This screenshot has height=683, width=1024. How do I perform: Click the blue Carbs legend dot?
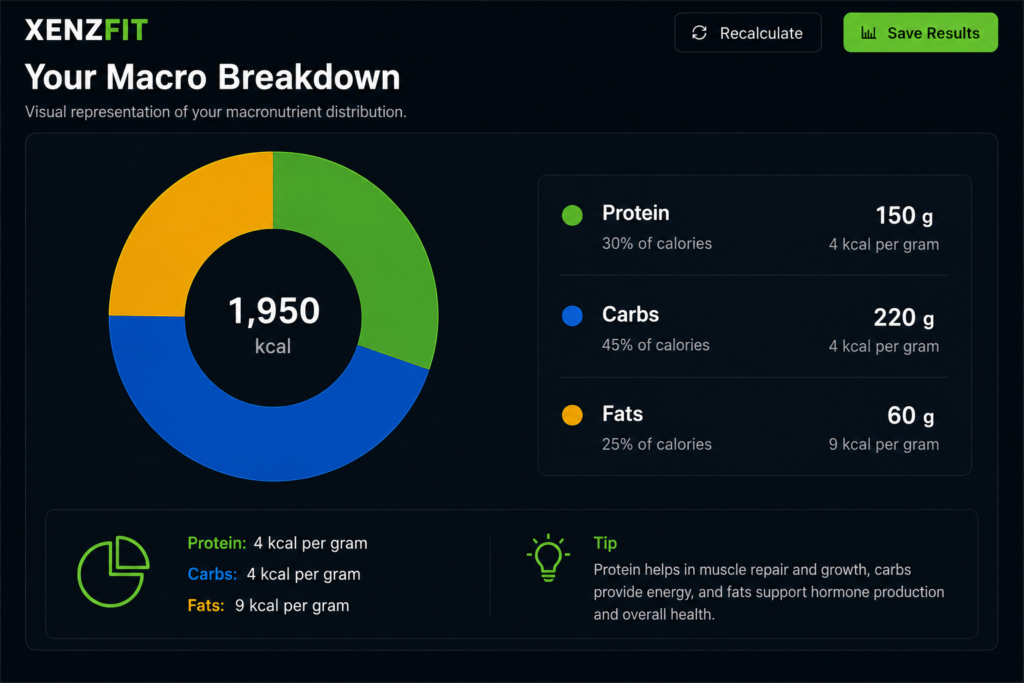tap(572, 315)
